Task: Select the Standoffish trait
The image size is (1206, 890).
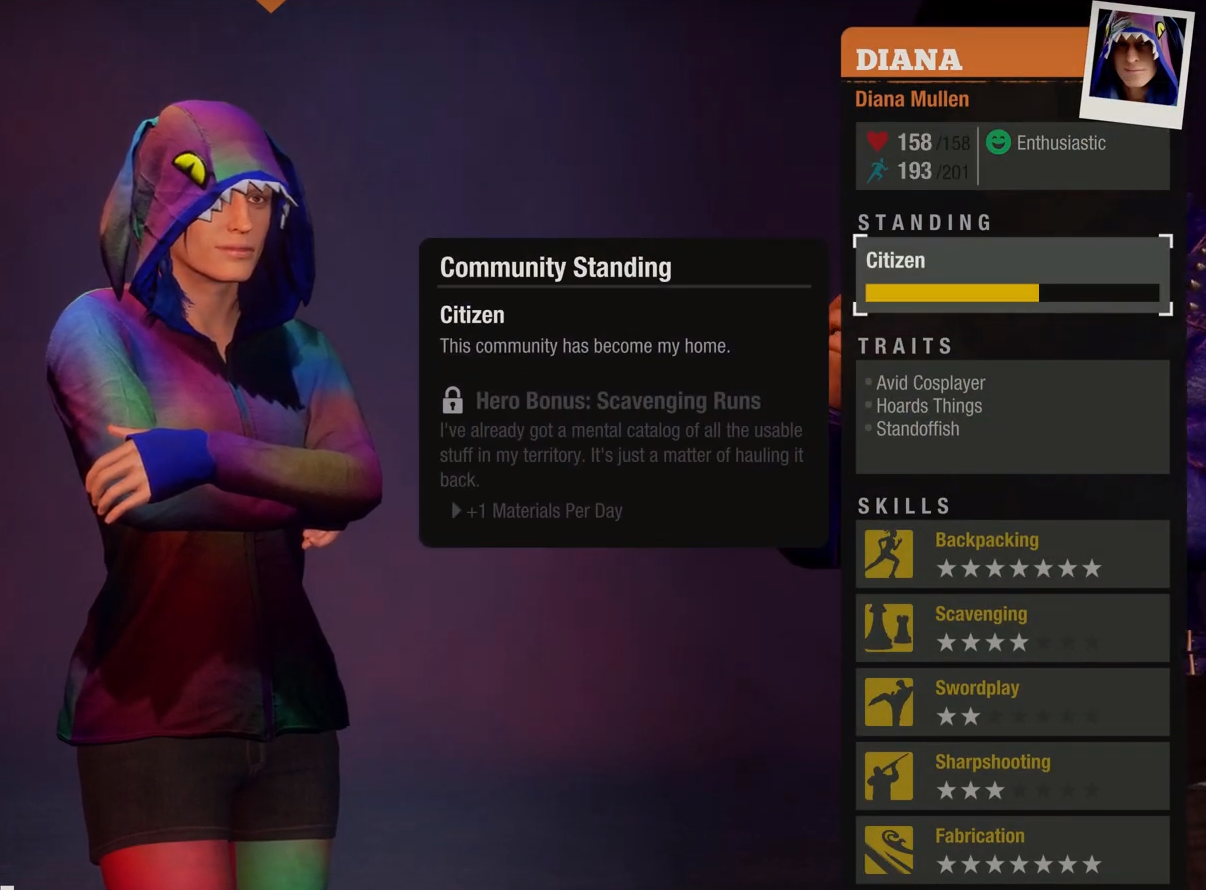Action: click(917, 429)
